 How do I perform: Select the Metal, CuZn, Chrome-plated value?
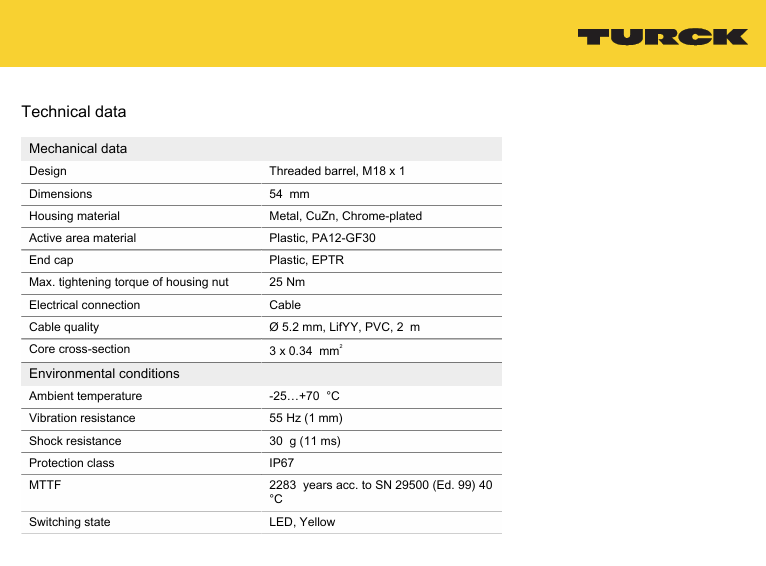tap(345, 216)
